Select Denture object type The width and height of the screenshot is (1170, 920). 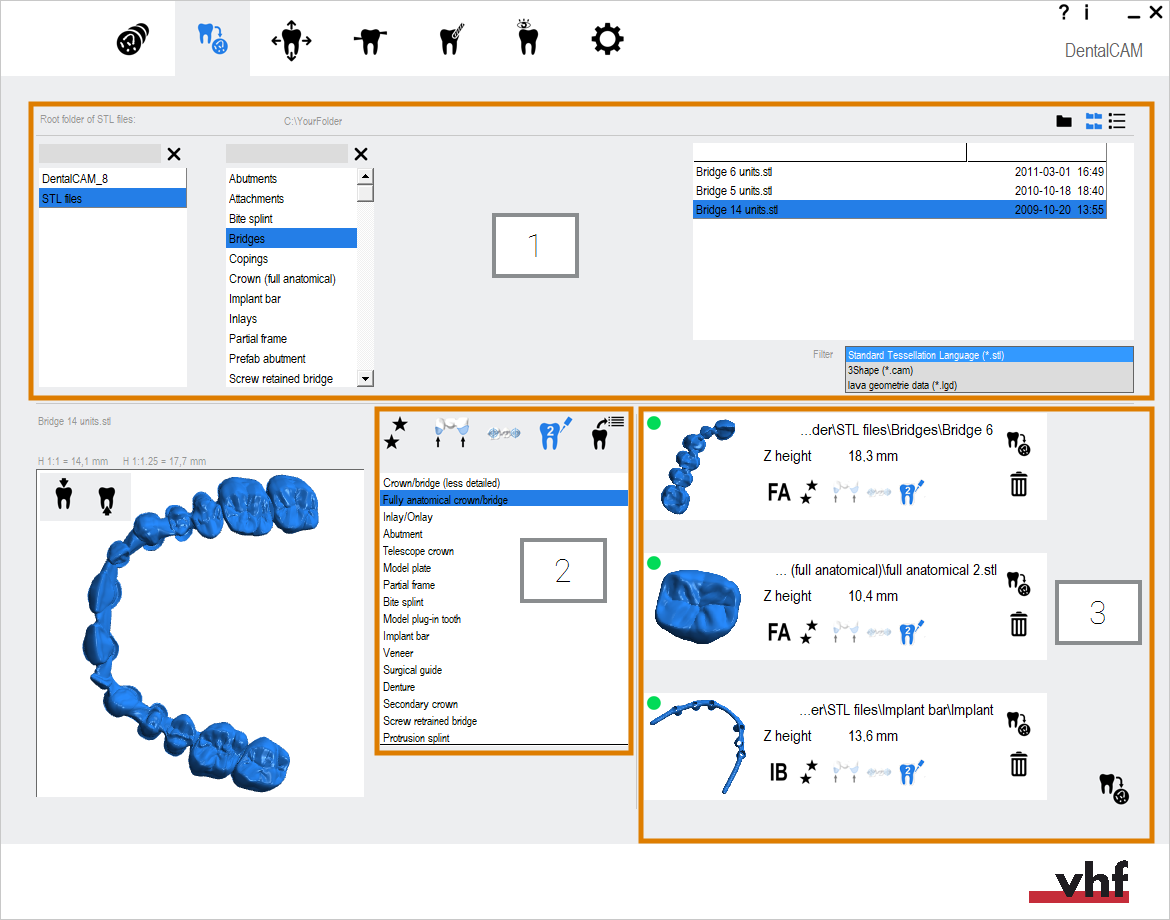(x=504, y=687)
